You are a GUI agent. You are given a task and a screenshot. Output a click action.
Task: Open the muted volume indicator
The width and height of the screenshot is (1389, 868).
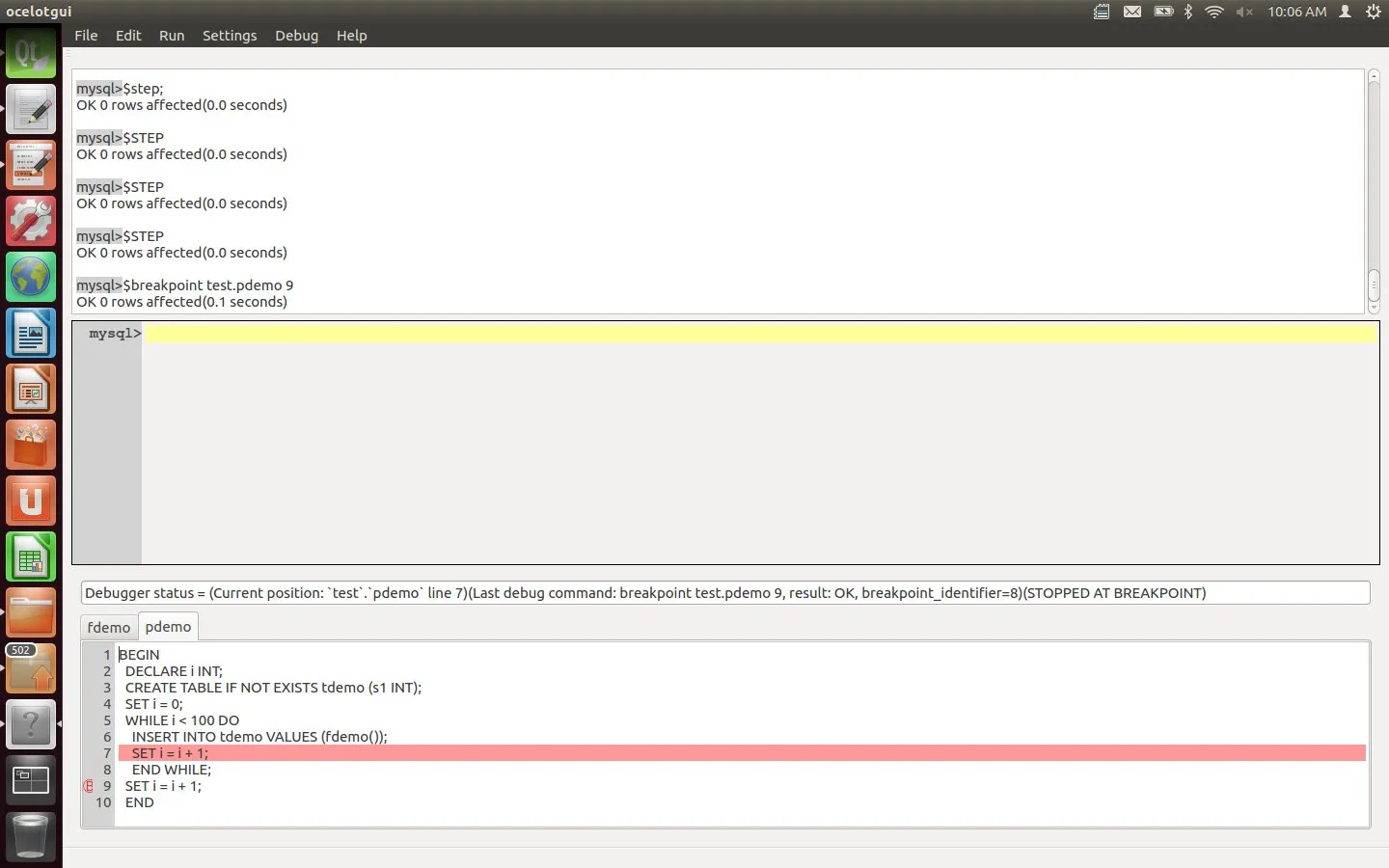1244,12
